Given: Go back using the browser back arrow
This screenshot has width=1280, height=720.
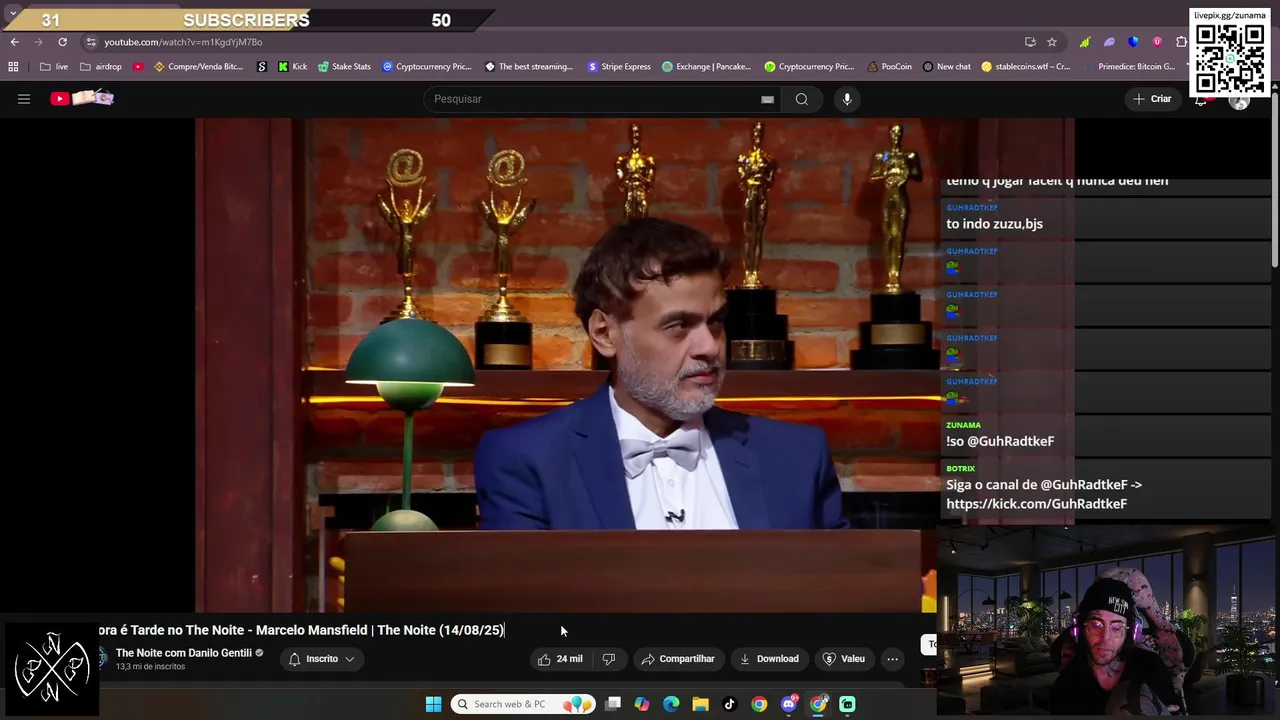Looking at the screenshot, I should click(x=14, y=42).
